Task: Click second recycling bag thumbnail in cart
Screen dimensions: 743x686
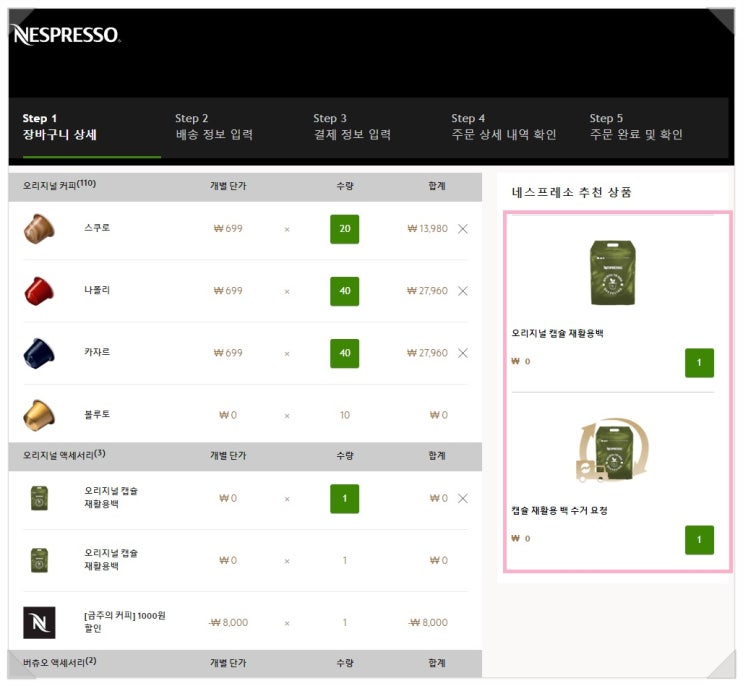Action: [39, 560]
